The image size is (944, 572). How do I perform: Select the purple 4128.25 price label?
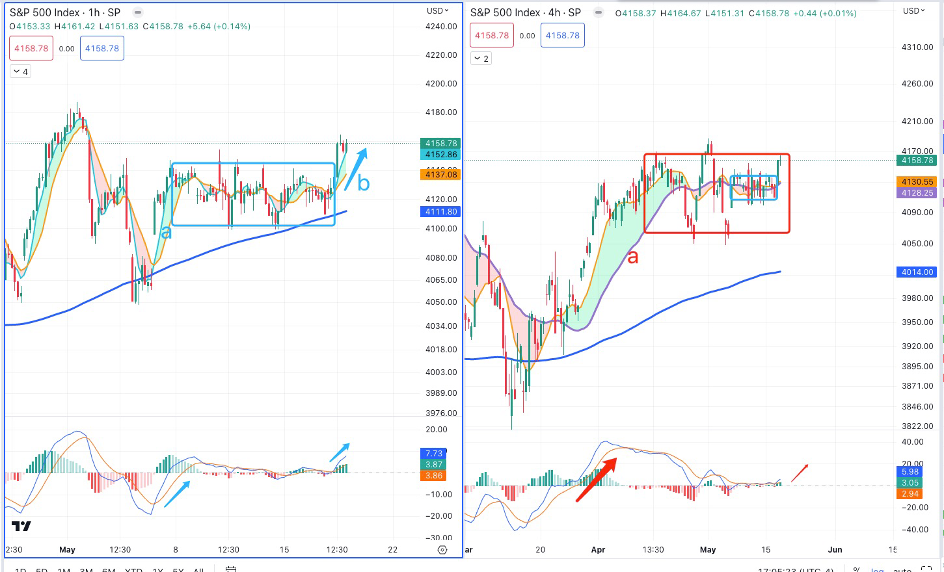pos(918,193)
